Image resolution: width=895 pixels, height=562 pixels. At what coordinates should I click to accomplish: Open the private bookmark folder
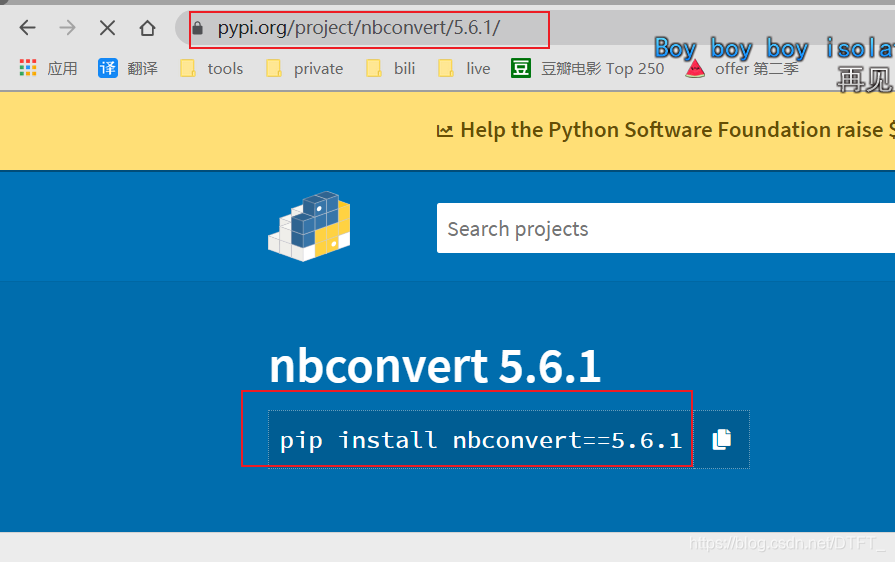305,68
